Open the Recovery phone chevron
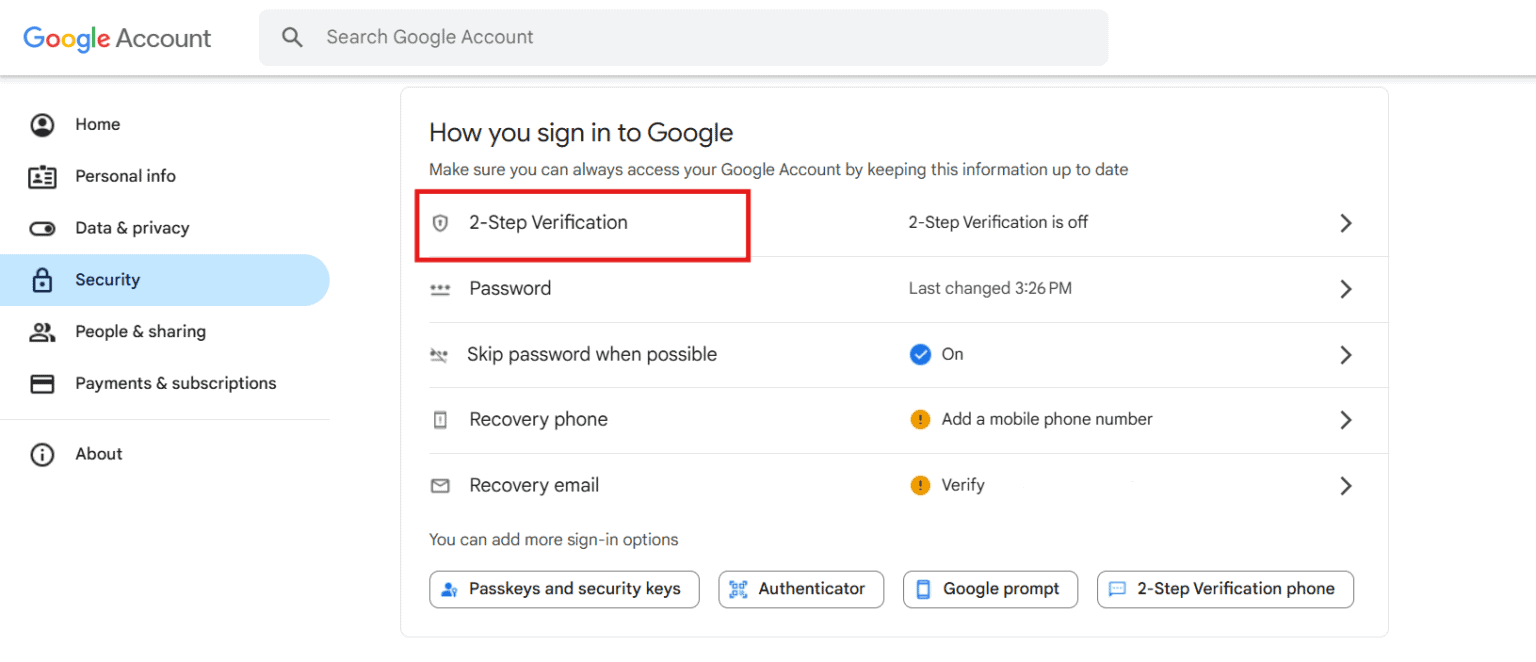1536x662 pixels. click(x=1346, y=420)
